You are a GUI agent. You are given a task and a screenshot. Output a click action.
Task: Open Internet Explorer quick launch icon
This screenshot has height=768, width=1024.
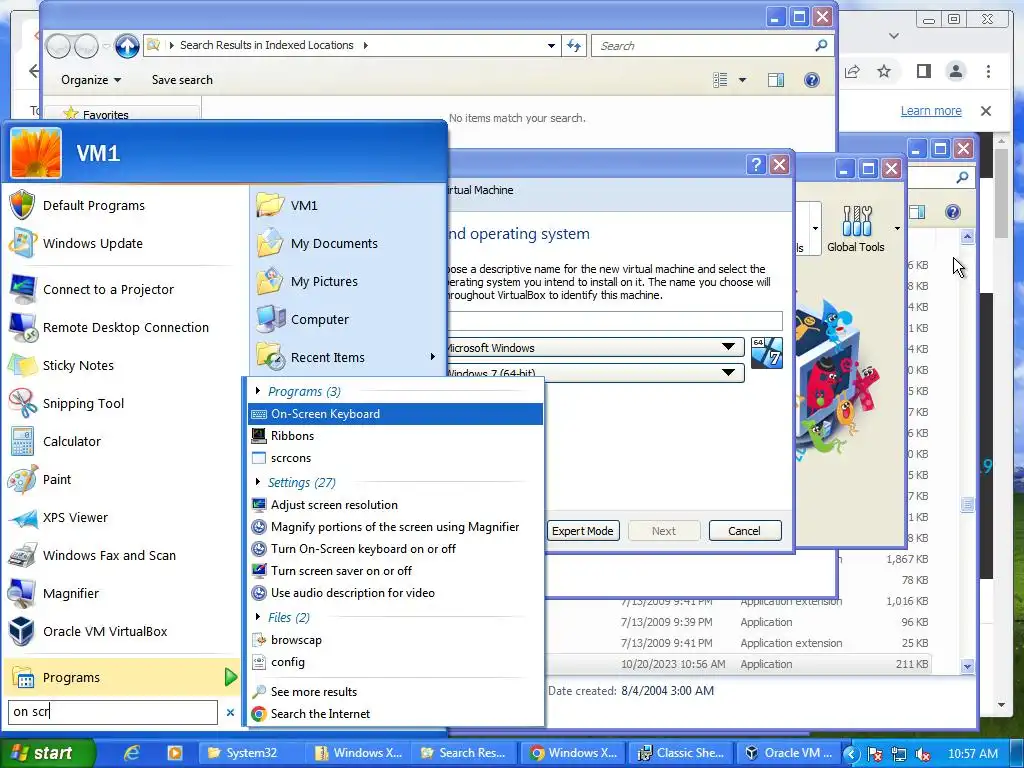(x=132, y=753)
